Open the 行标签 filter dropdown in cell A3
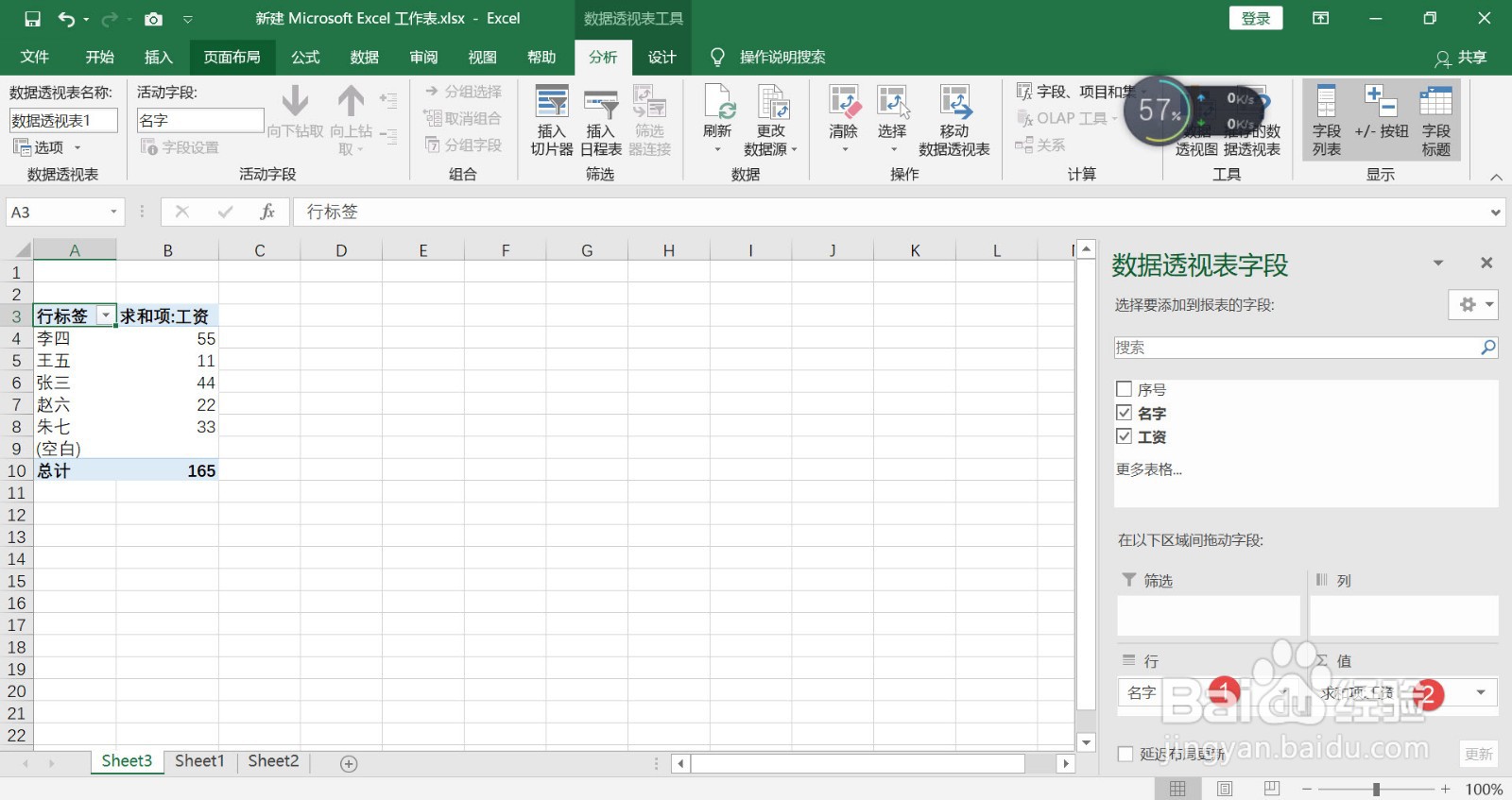This screenshot has width=1512, height=800. point(106,315)
